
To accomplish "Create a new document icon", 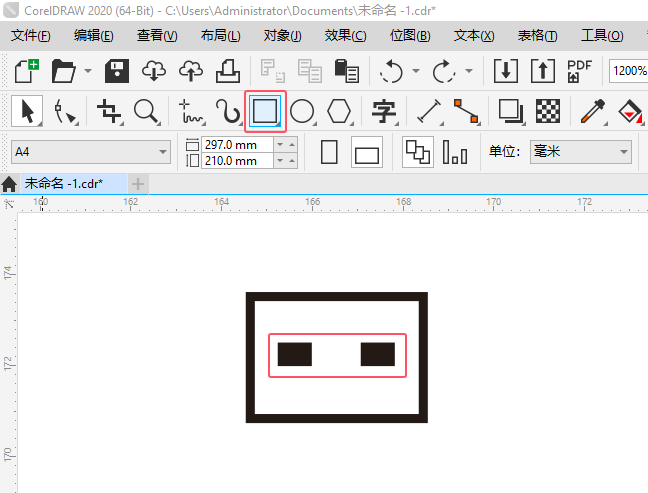I will coord(26,71).
